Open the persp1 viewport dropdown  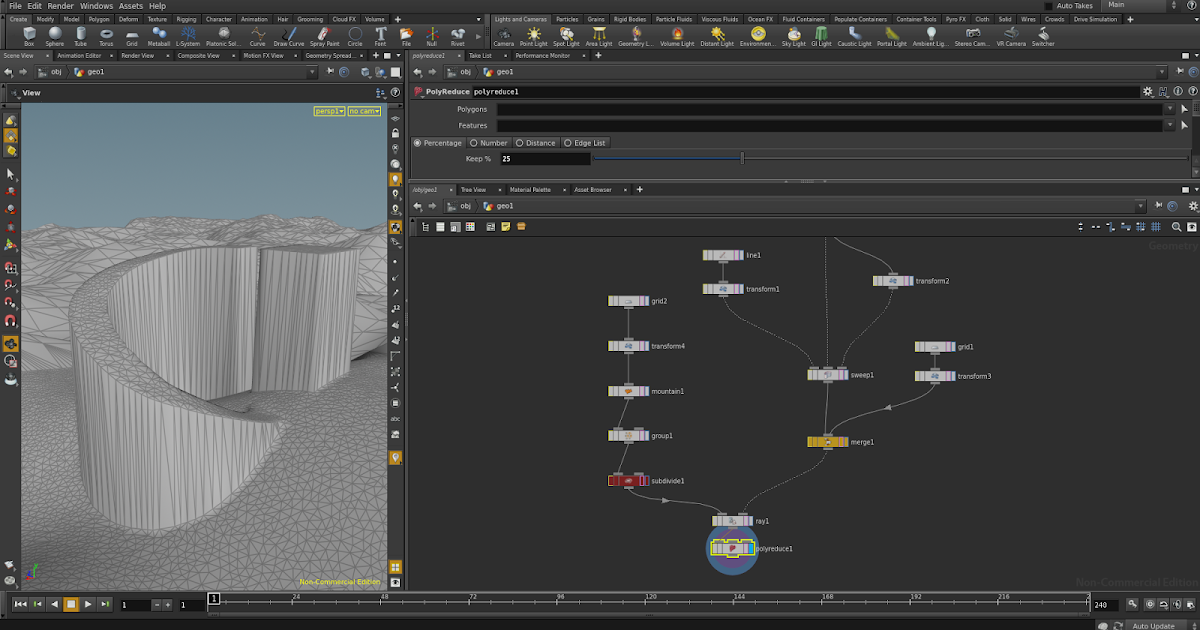click(x=329, y=111)
